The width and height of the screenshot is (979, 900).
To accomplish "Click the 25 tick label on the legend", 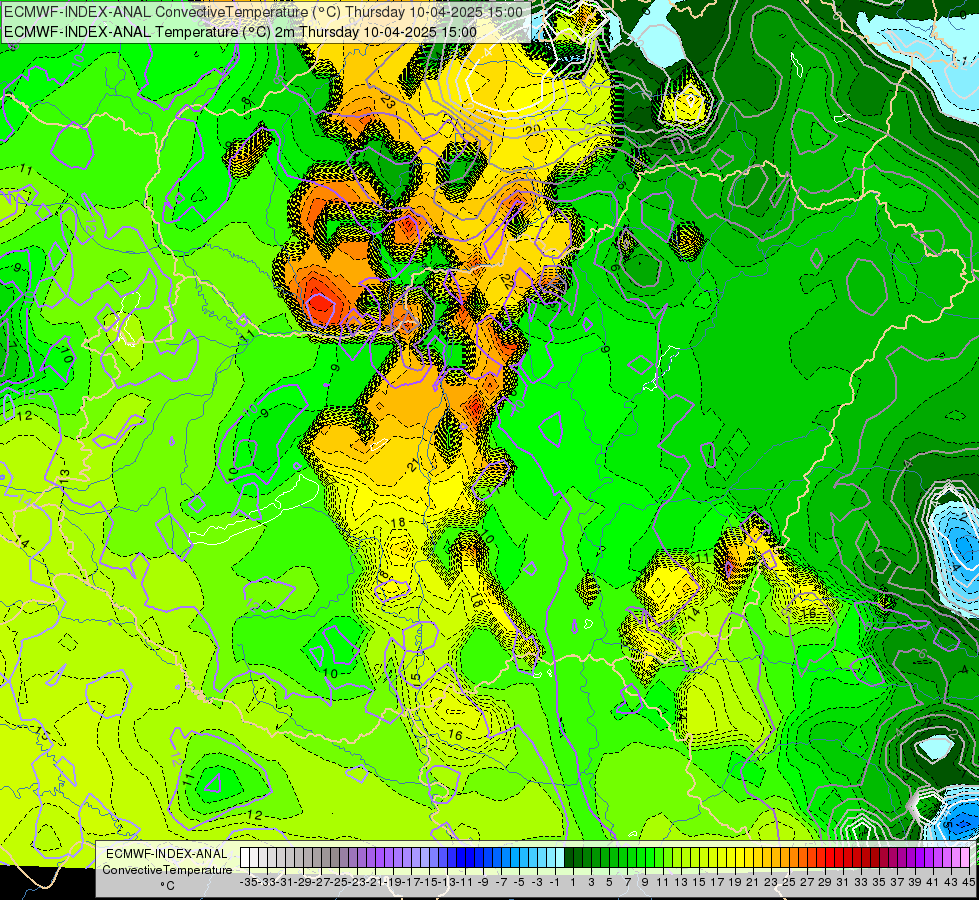I will (x=789, y=882).
